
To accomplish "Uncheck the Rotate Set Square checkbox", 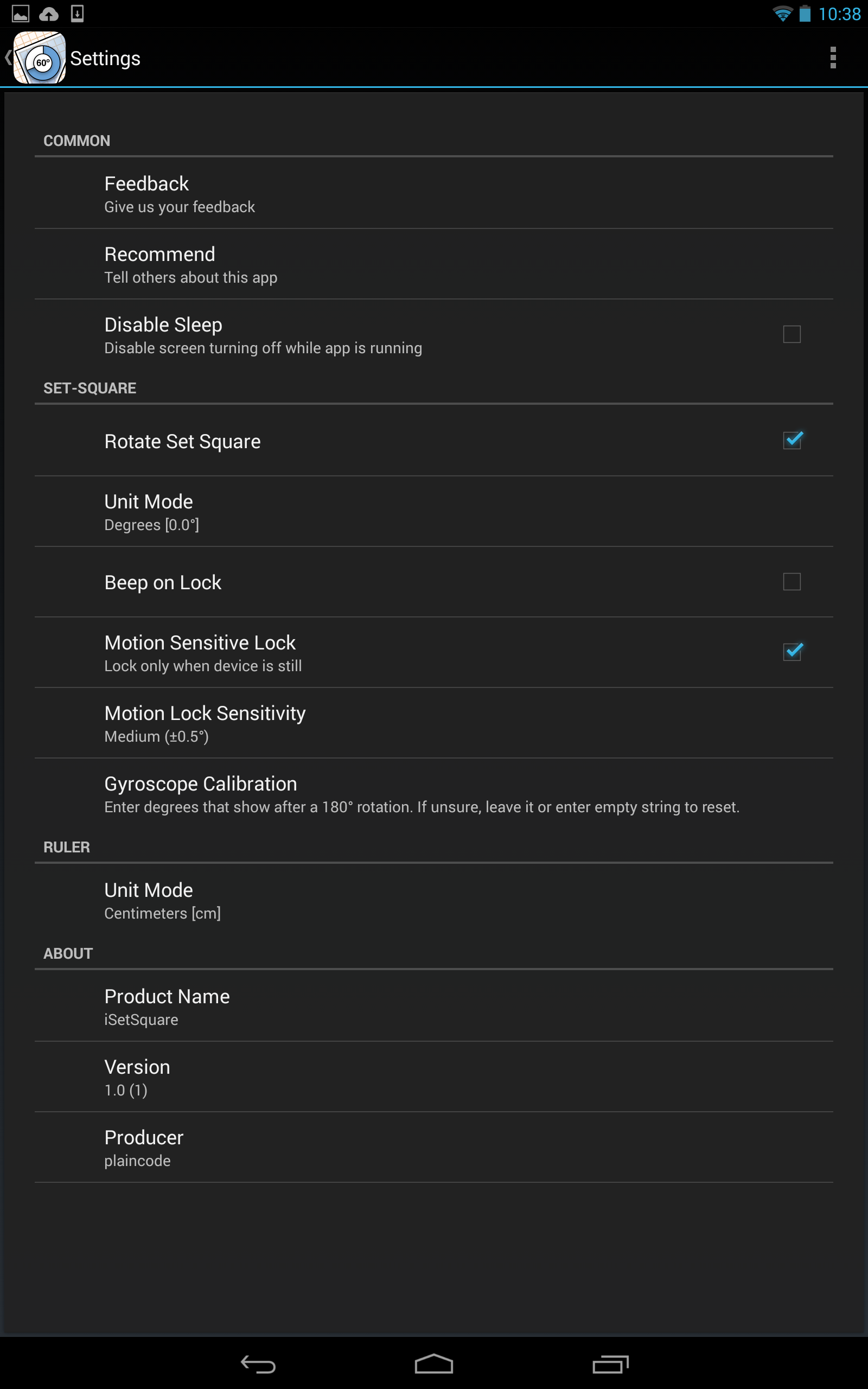I will point(792,440).
